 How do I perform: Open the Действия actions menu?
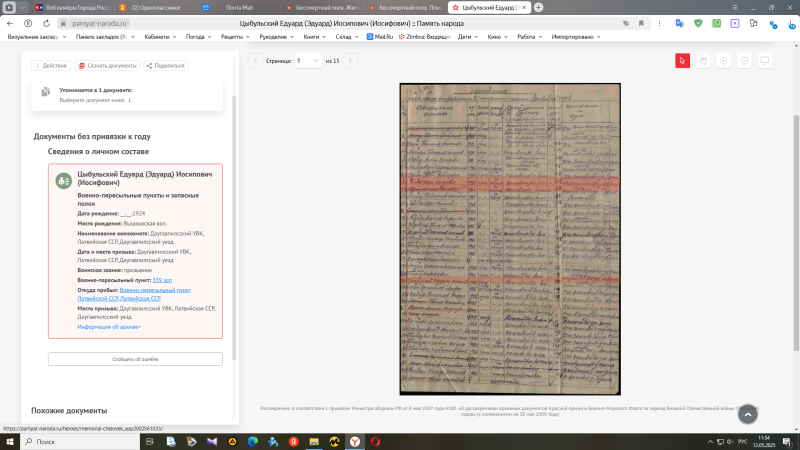coord(51,65)
